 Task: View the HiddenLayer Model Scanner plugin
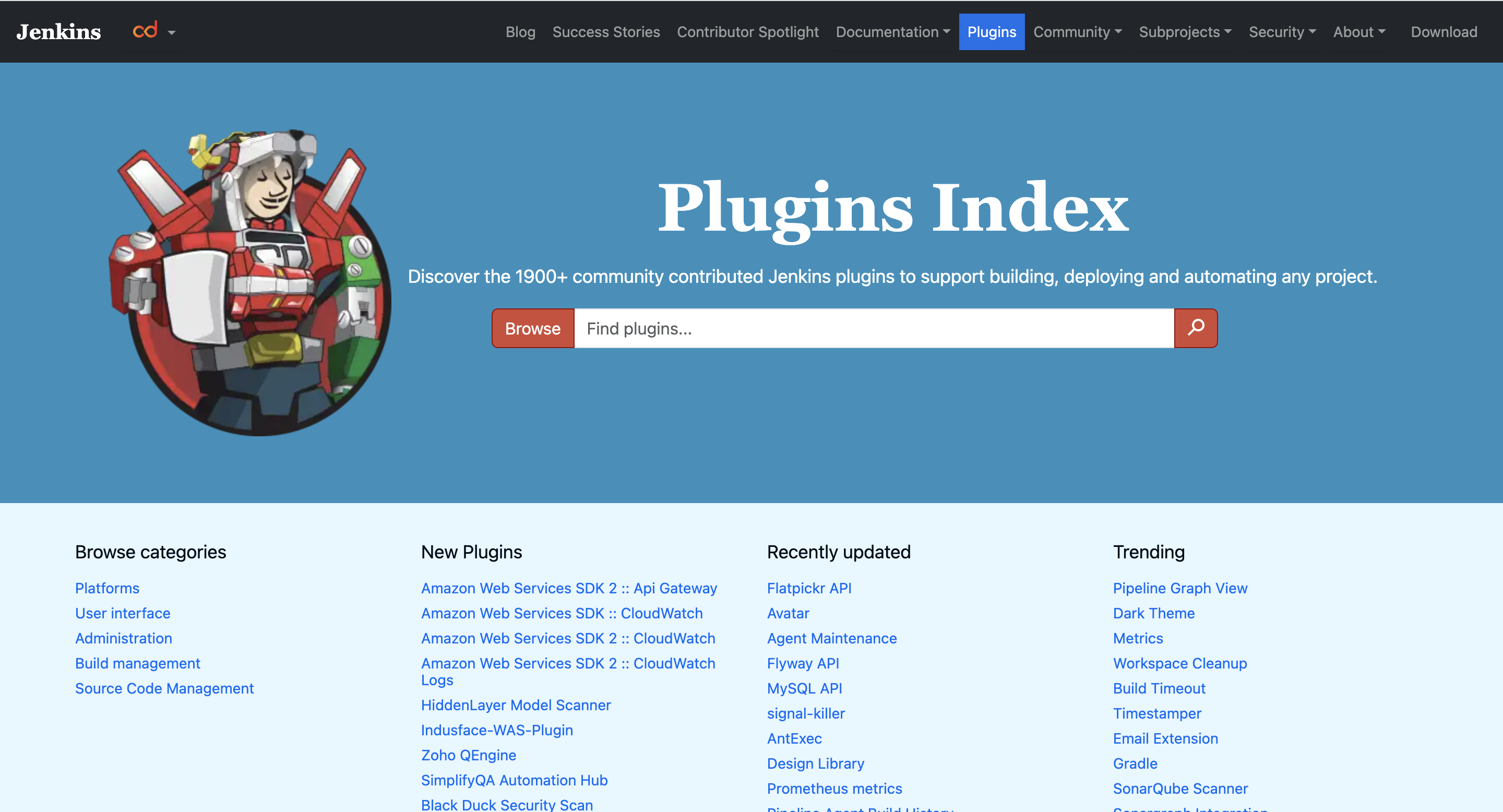tap(516, 704)
